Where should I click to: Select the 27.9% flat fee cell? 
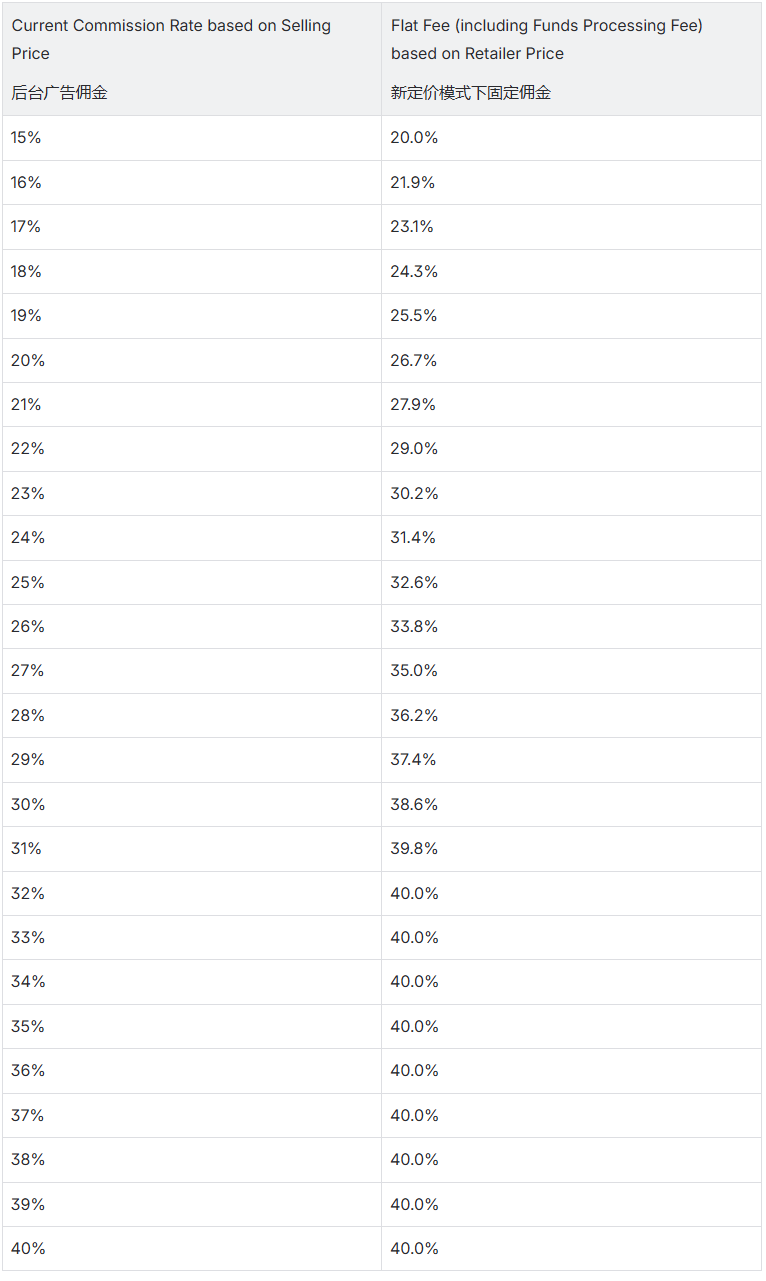coord(414,404)
